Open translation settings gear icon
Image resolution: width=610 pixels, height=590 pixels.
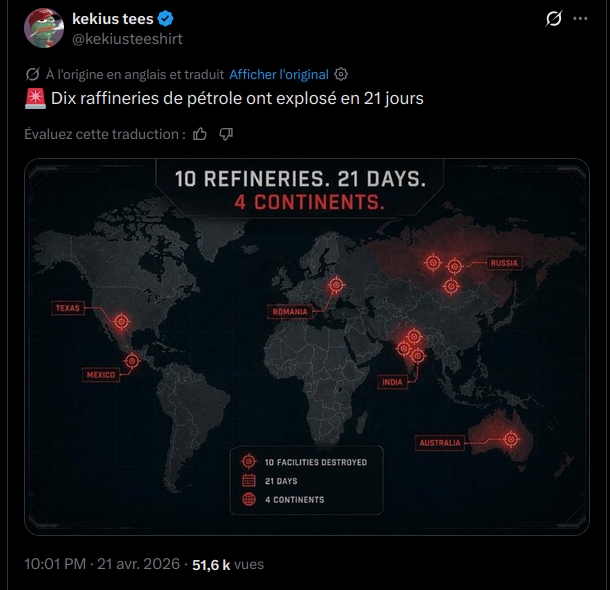(x=341, y=74)
